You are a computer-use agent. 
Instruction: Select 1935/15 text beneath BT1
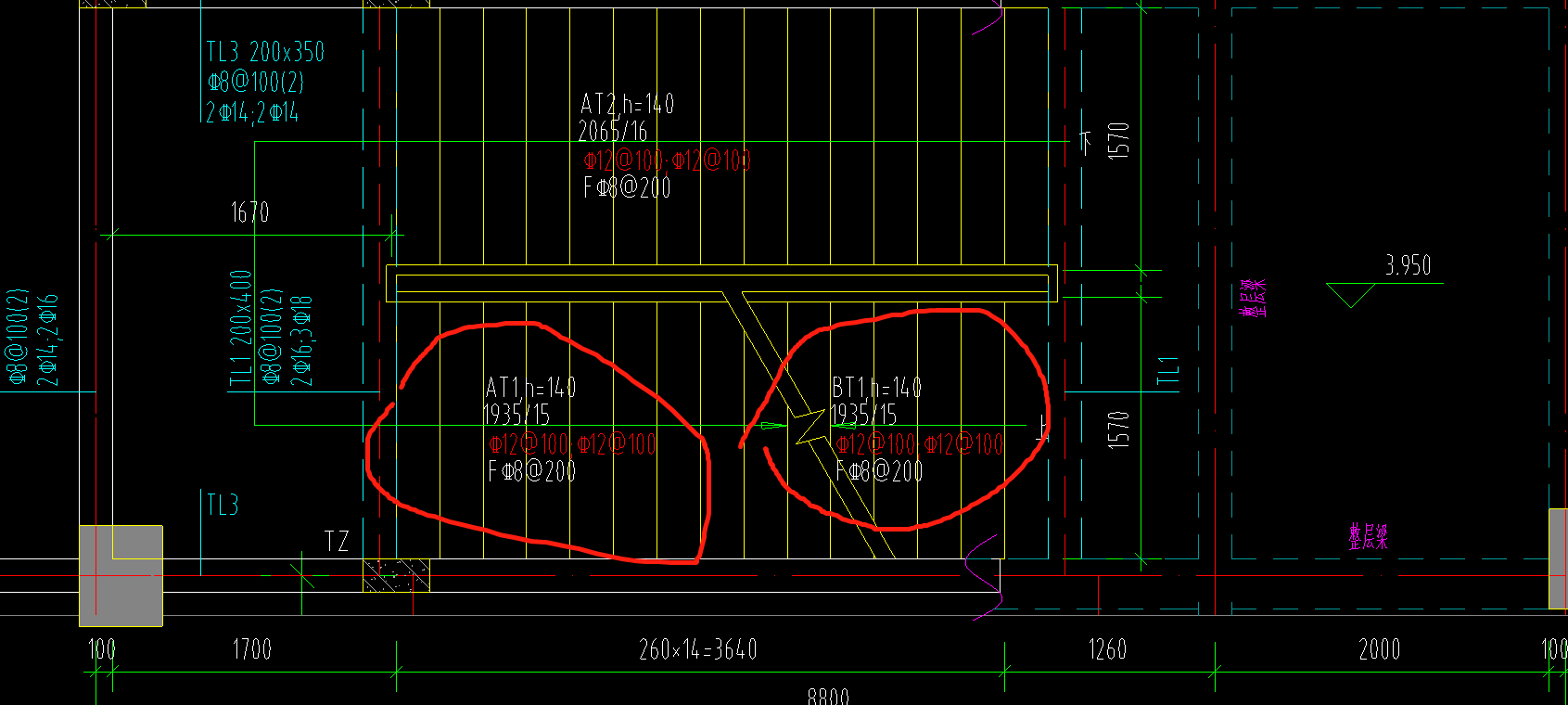[x=863, y=414]
